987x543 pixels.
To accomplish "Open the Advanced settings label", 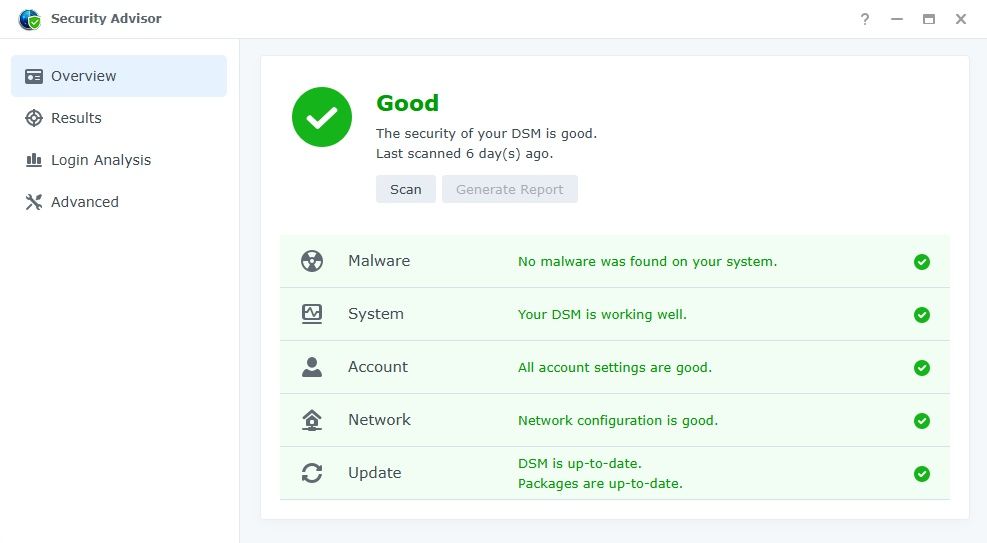I will coord(85,202).
